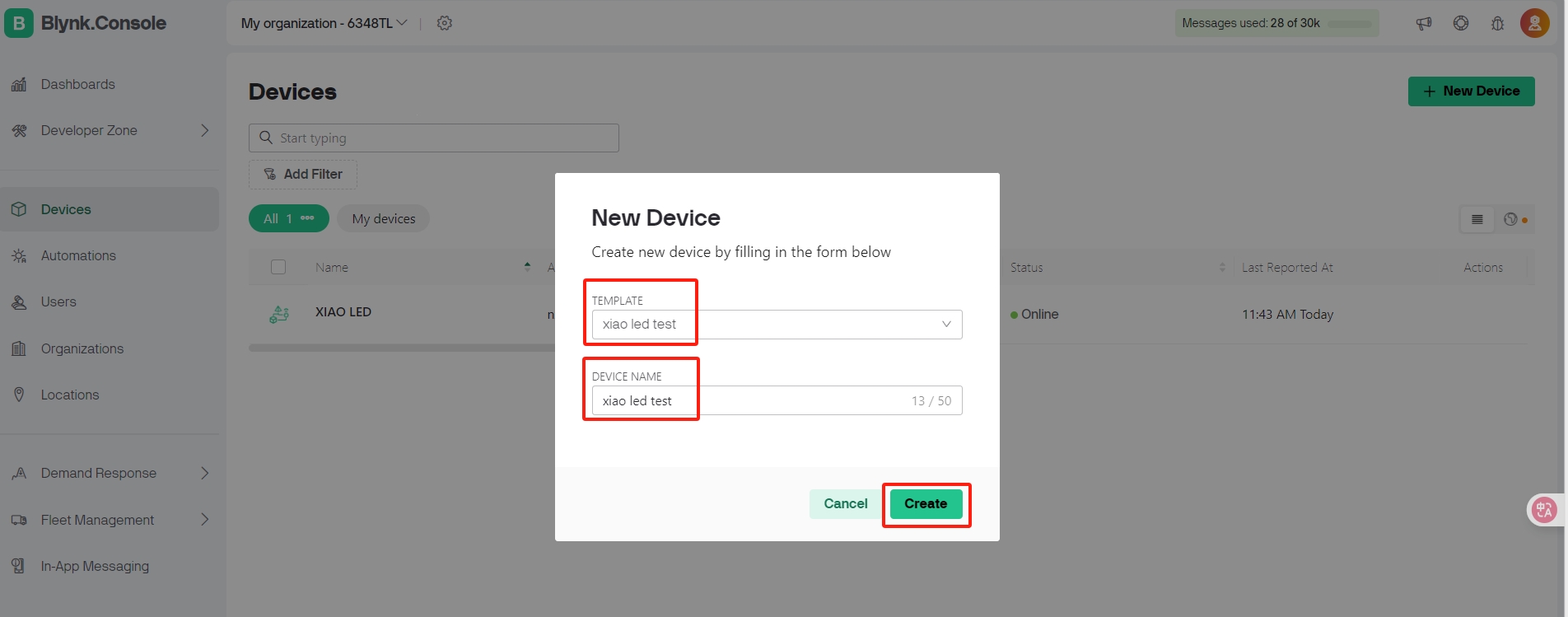The image size is (1568, 617).
Task: Go to Automations in the sidebar
Action: click(x=78, y=255)
